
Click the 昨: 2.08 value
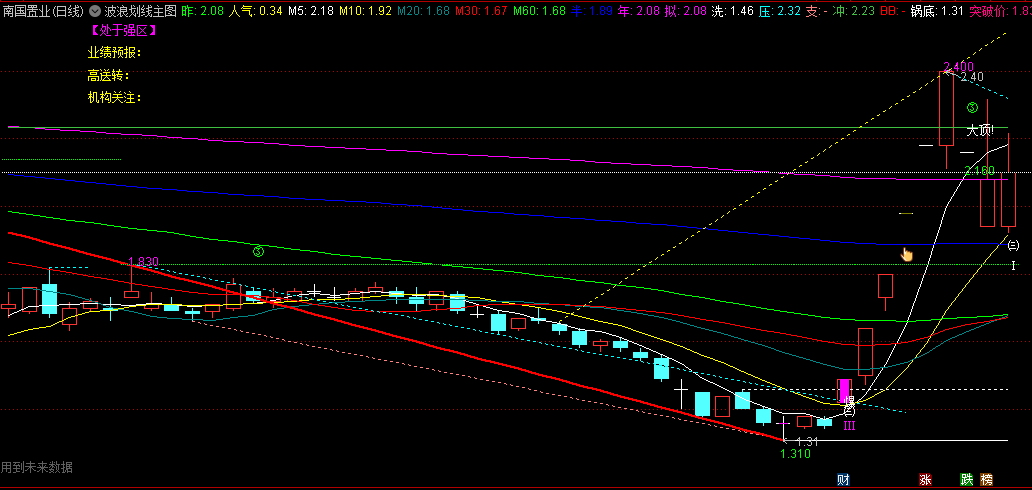coord(202,11)
